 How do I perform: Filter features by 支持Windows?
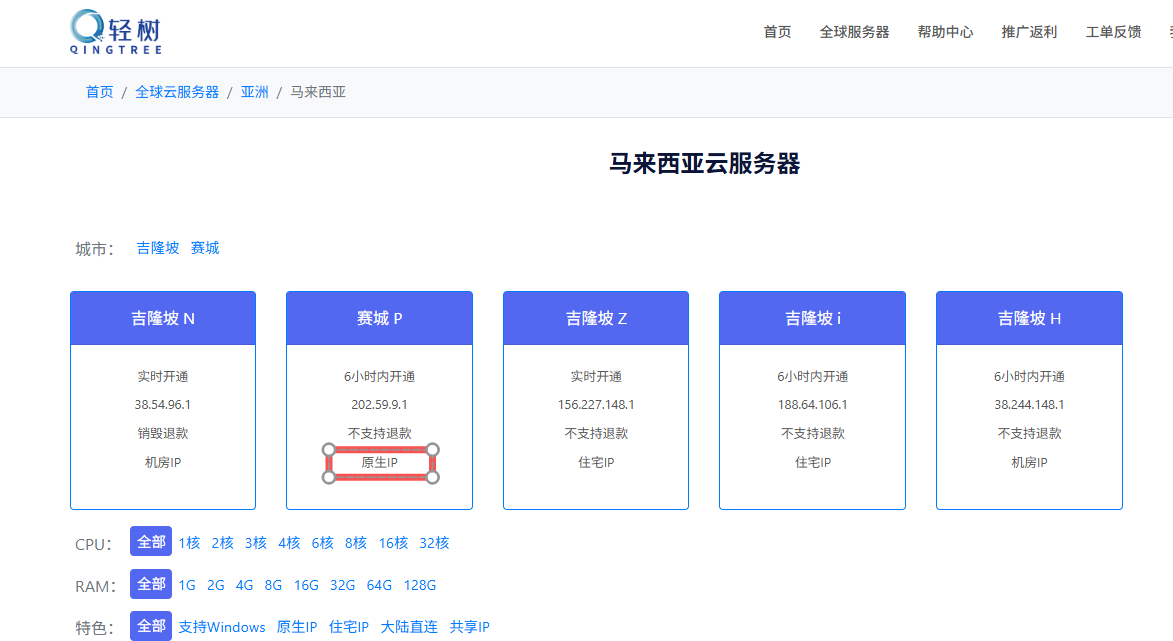222,627
